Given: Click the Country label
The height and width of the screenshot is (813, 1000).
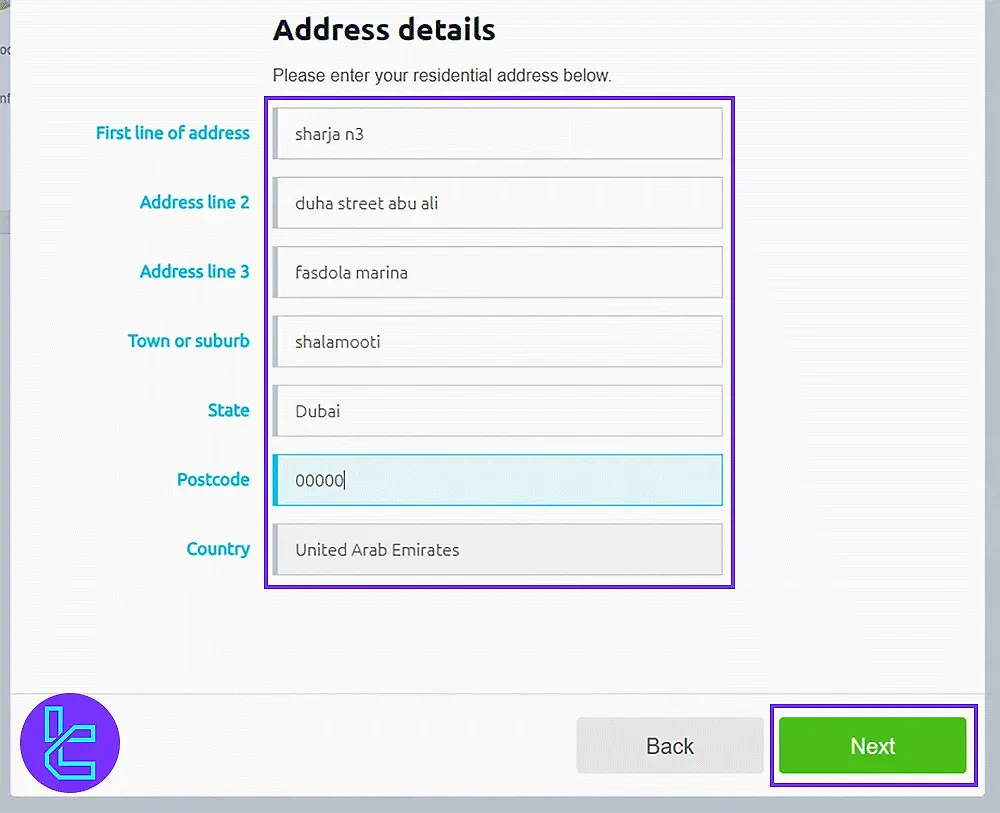Looking at the screenshot, I should (x=218, y=549).
